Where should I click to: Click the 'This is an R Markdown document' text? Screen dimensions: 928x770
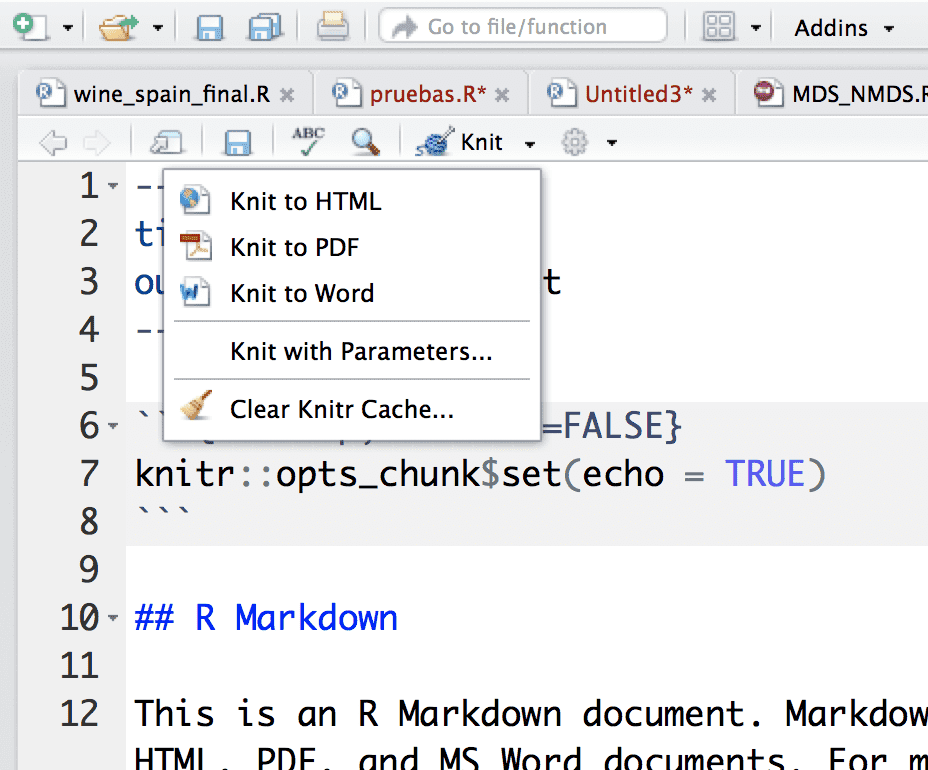tap(448, 714)
